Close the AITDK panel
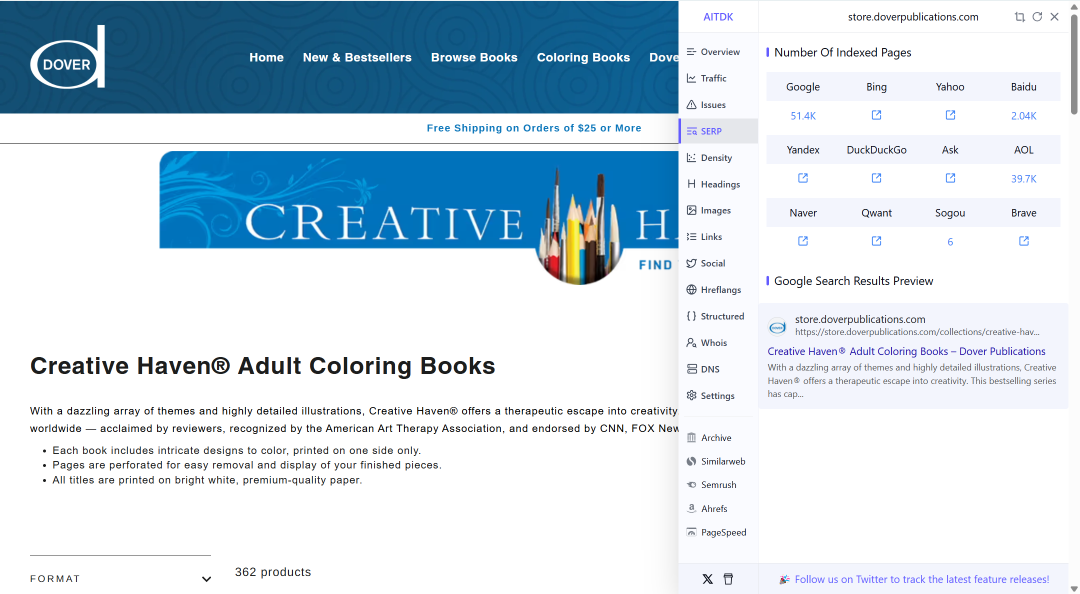Image resolution: width=1080 pixels, height=594 pixels. click(1055, 17)
